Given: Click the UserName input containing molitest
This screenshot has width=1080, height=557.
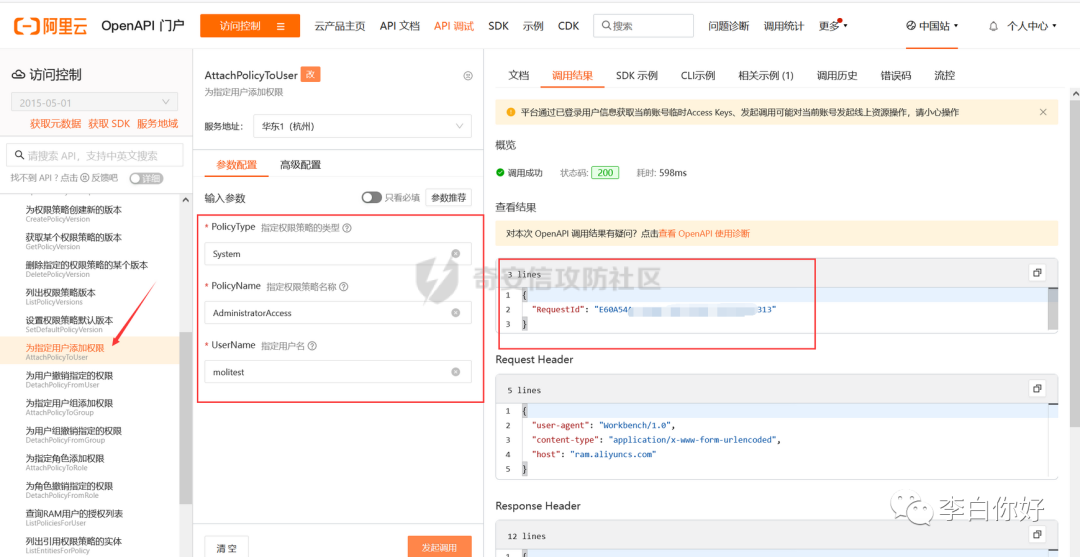Looking at the screenshot, I should [x=338, y=372].
